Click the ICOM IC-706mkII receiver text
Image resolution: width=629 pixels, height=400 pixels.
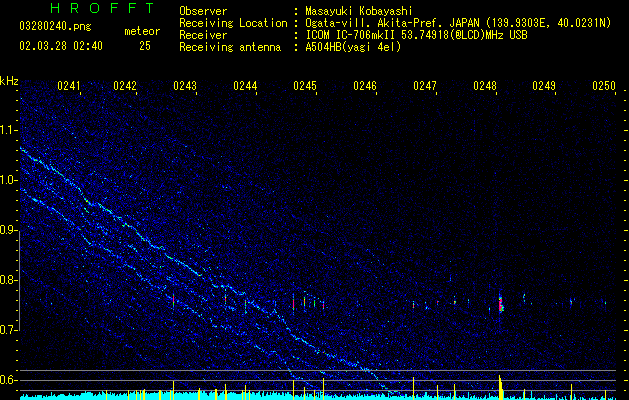click(416, 36)
